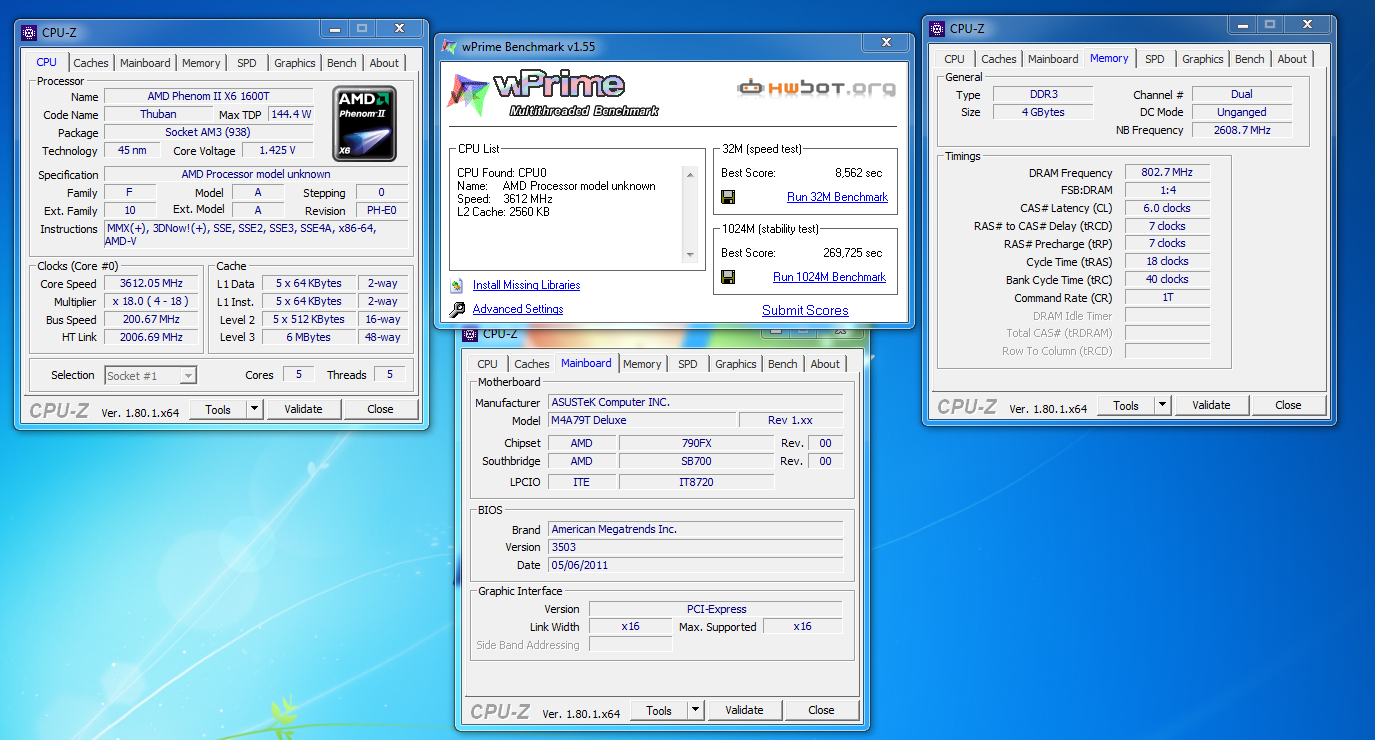
Task: Click the AMD Phenom II X6 logo
Action: tap(365, 124)
